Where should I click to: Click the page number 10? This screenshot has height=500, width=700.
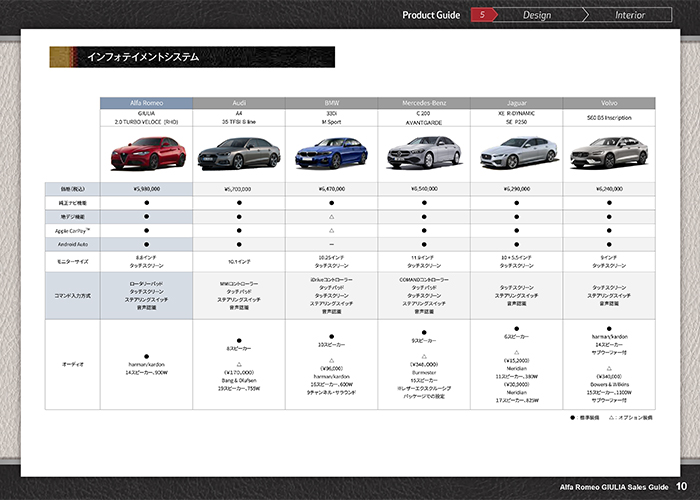point(681,487)
